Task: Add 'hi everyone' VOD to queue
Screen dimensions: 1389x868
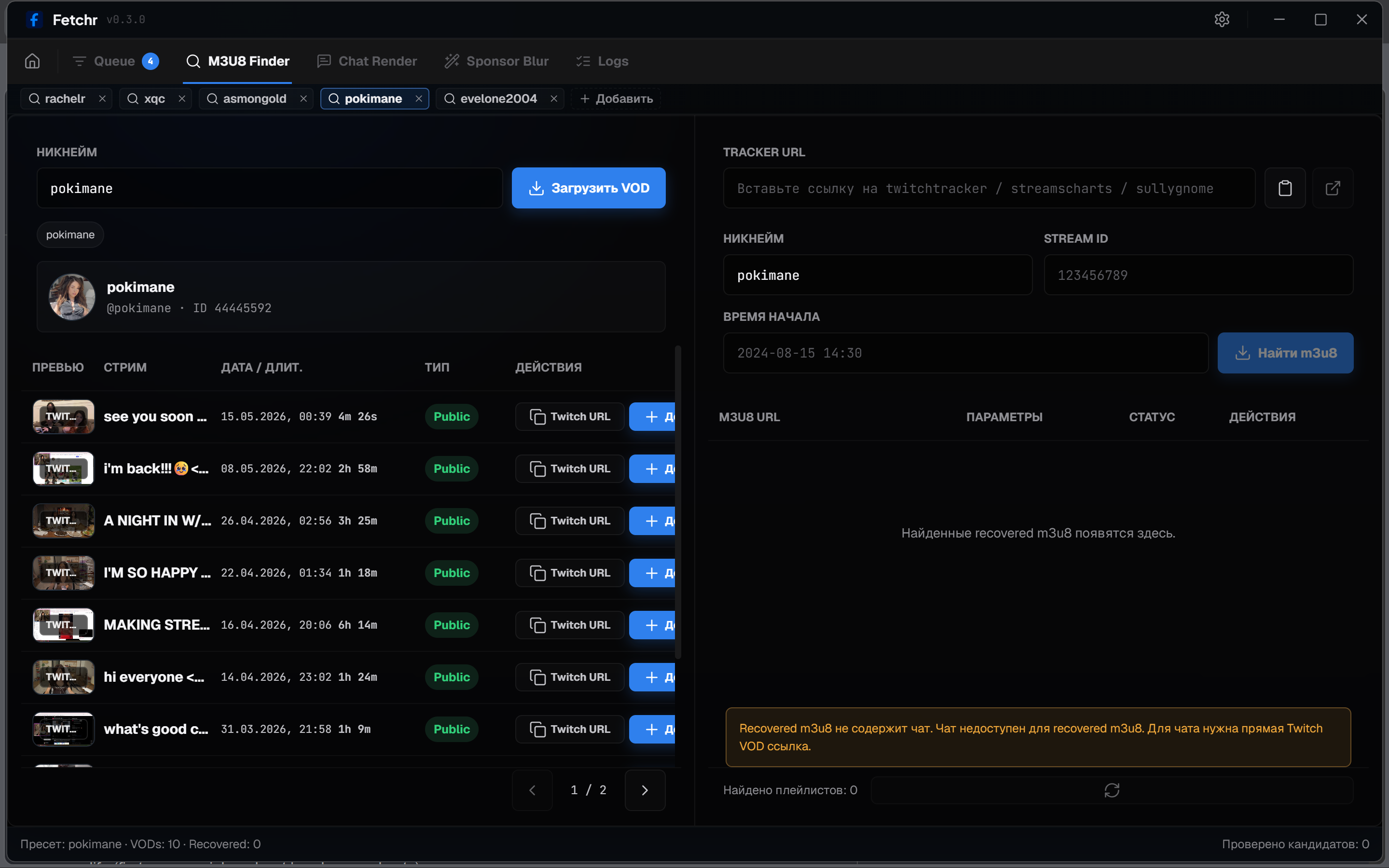Action: coord(653,677)
